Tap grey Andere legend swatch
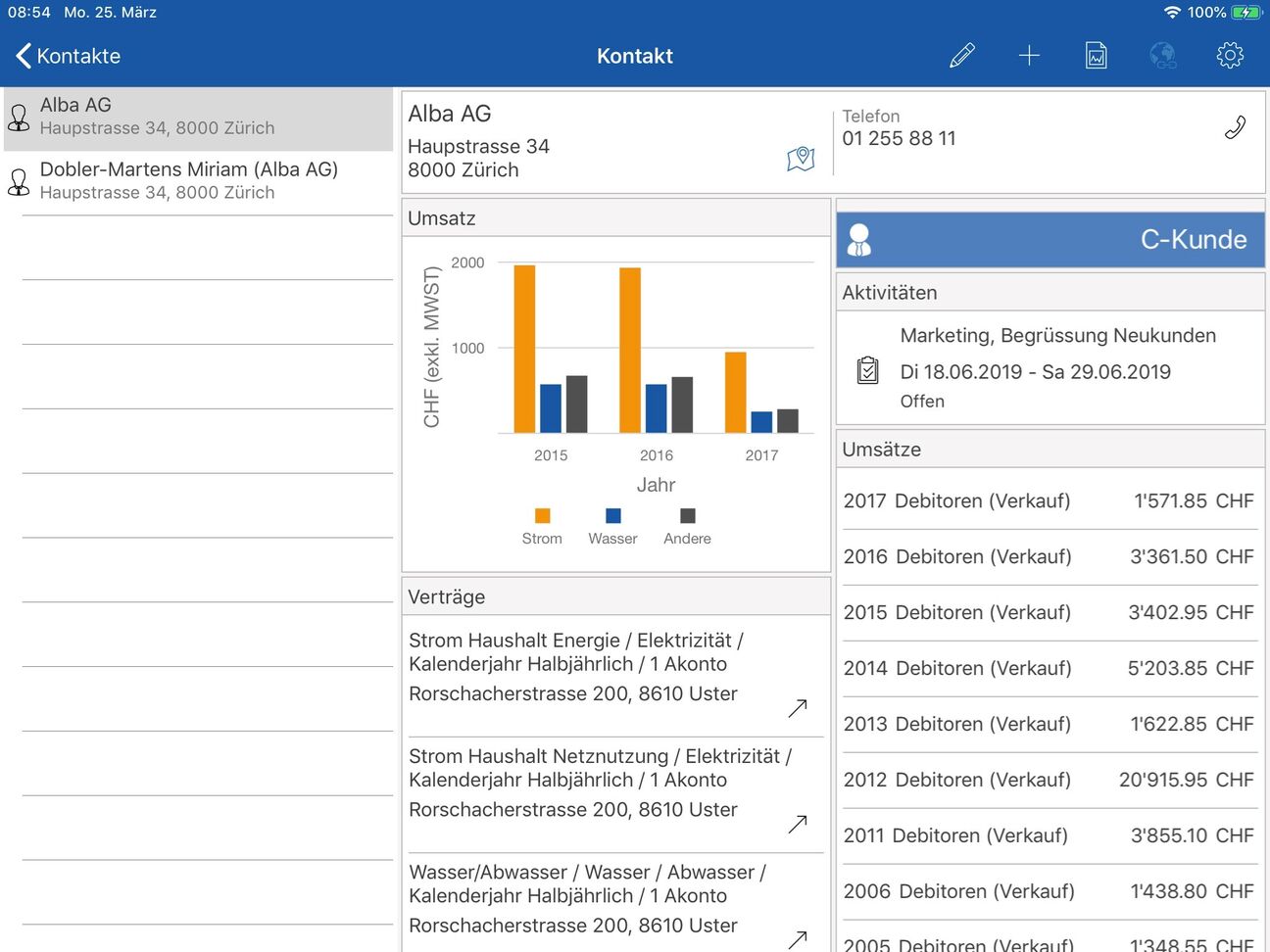The width and height of the screenshot is (1270, 952). [x=688, y=516]
